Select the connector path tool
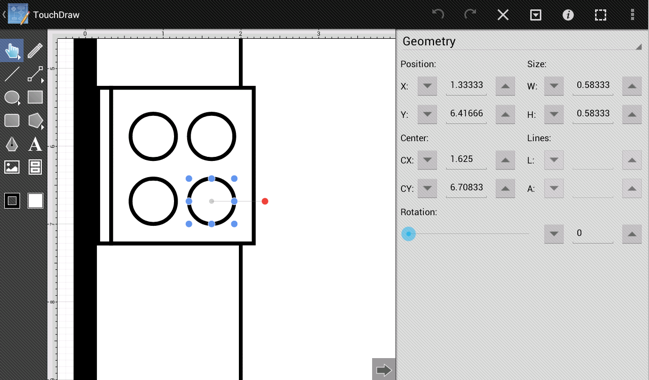Image resolution: width=649 pixels, height=380 pixels. pos(35,74)
